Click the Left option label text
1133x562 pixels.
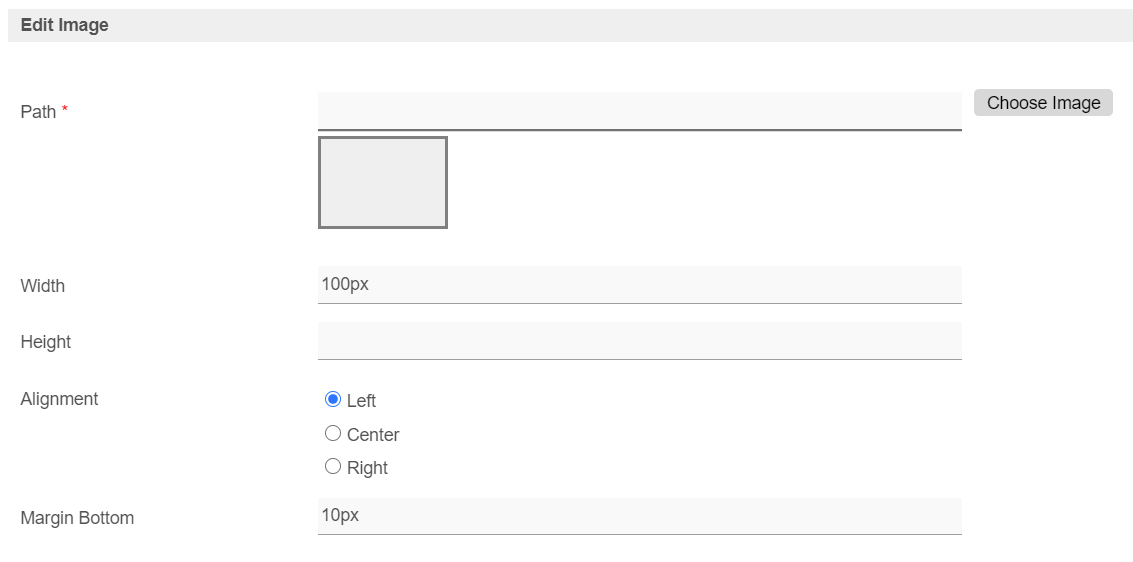[361, 401]
